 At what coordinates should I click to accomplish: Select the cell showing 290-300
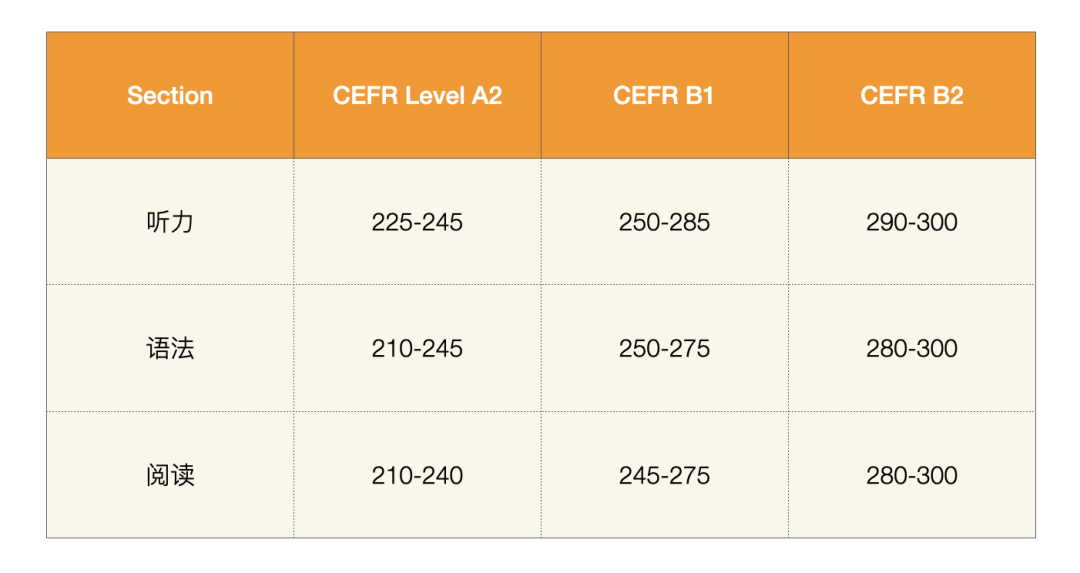point(912,222)
